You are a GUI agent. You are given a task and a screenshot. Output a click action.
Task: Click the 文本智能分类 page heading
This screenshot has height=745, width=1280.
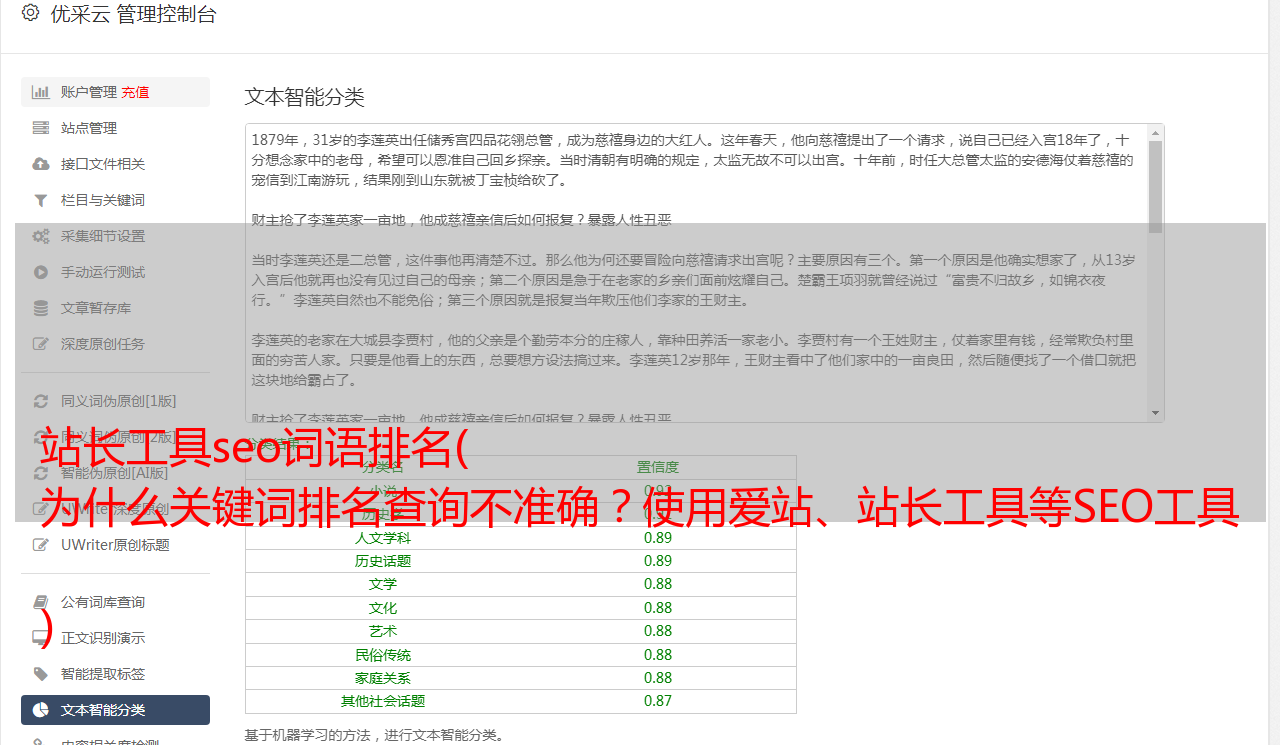tap(305, 97)
